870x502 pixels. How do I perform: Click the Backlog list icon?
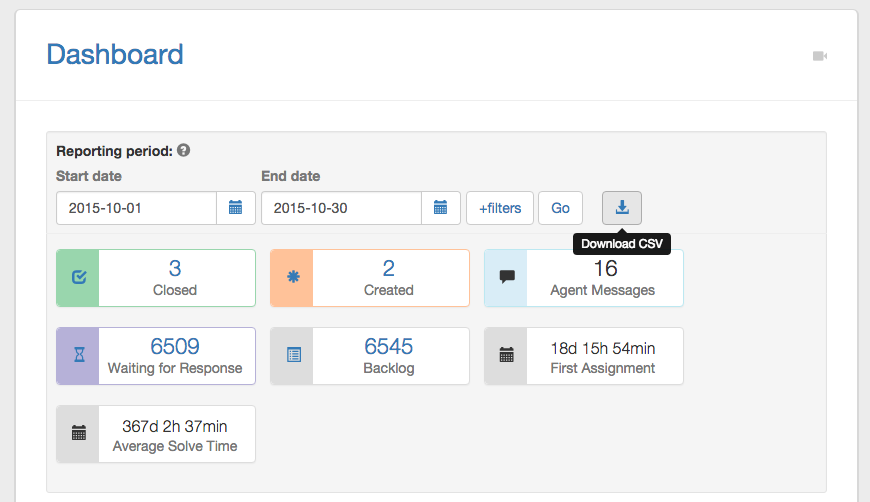coord(292,356)
